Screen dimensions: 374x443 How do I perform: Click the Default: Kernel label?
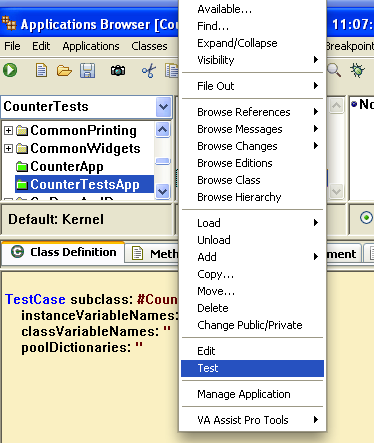tap(56, 219)
